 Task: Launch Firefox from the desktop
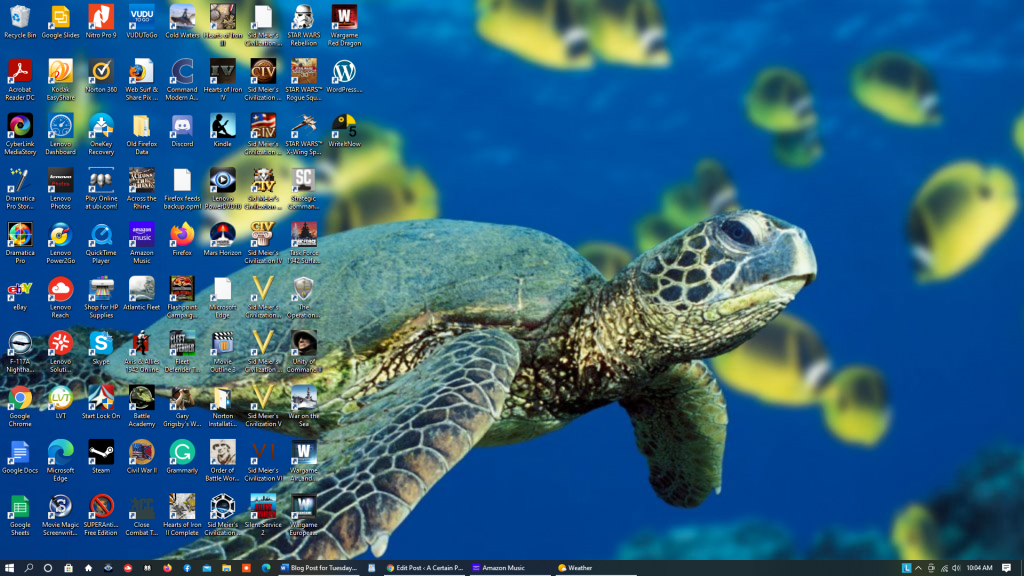click(182, 235)
